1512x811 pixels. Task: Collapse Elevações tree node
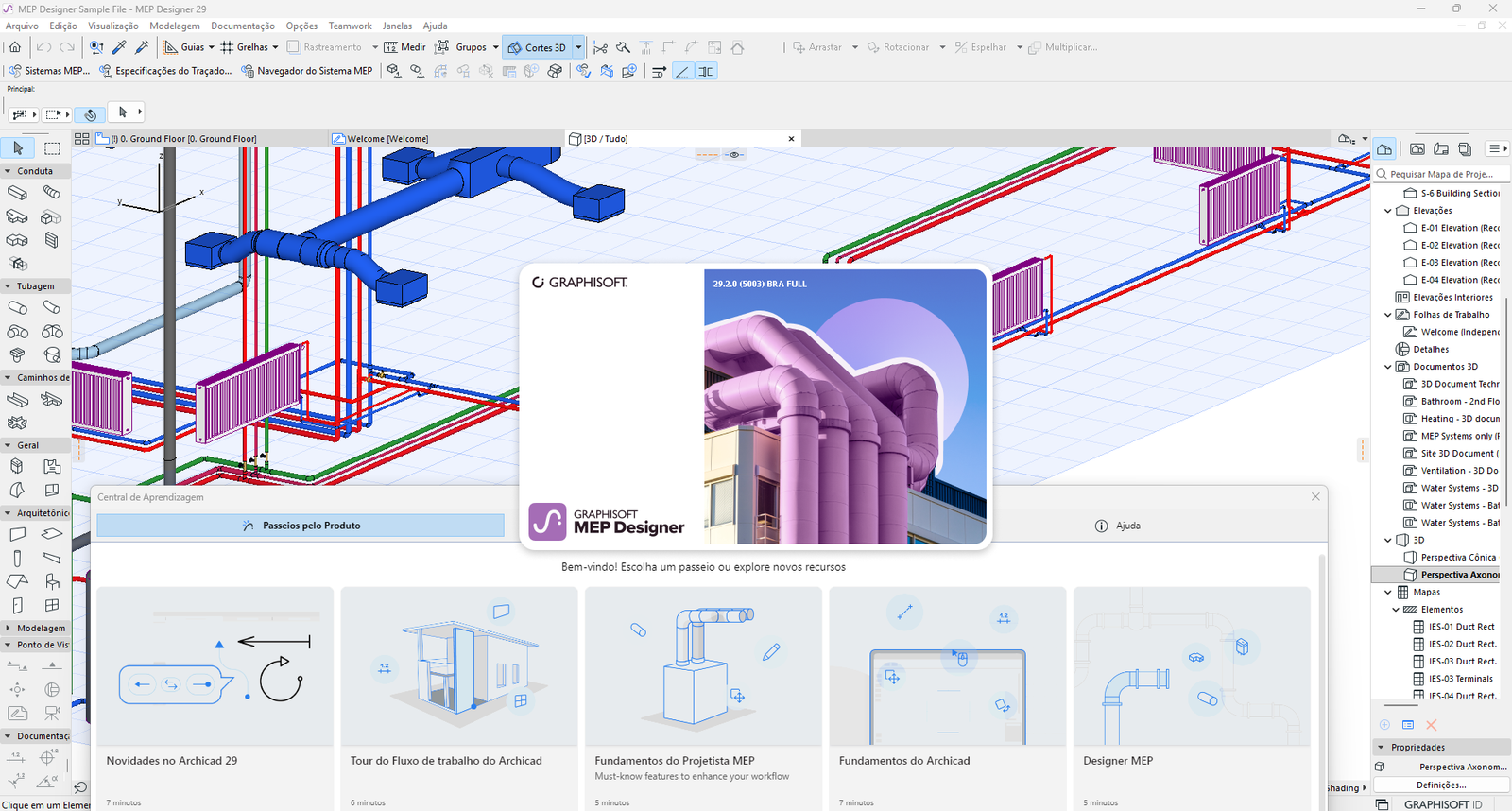(1388, 211)
